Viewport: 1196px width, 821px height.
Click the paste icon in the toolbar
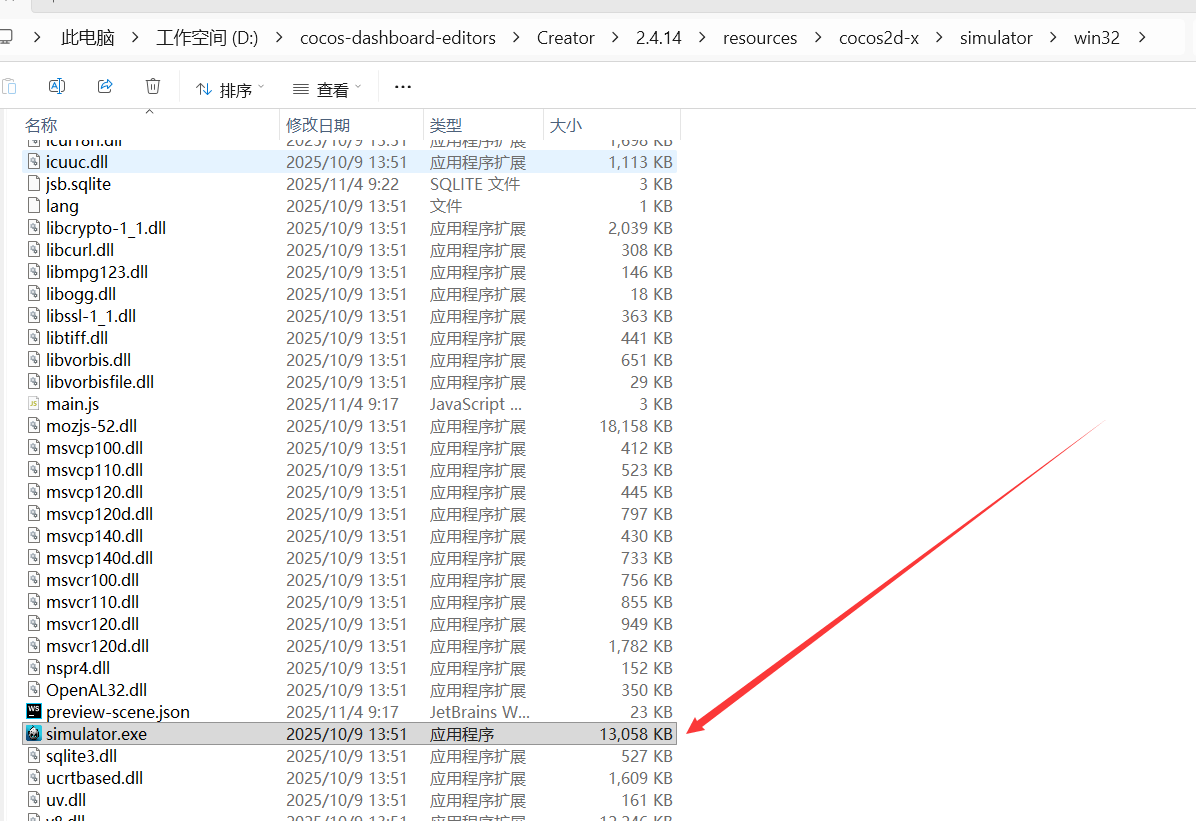coord(8,86)
